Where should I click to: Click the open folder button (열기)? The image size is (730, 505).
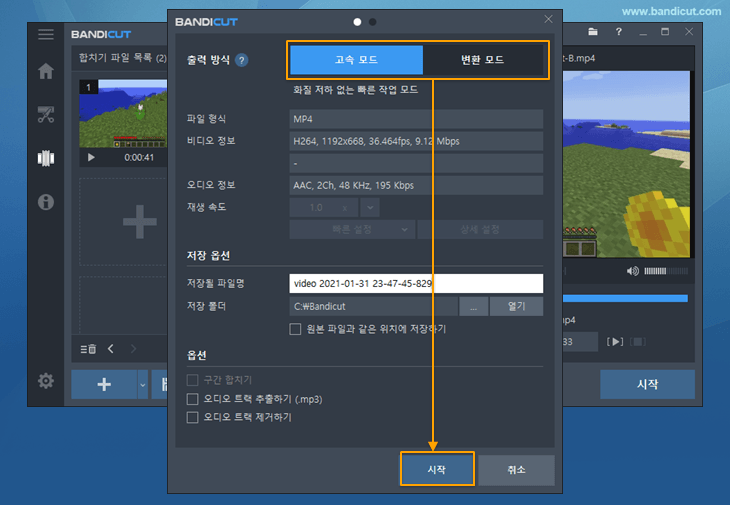click(x=517, y=307)
